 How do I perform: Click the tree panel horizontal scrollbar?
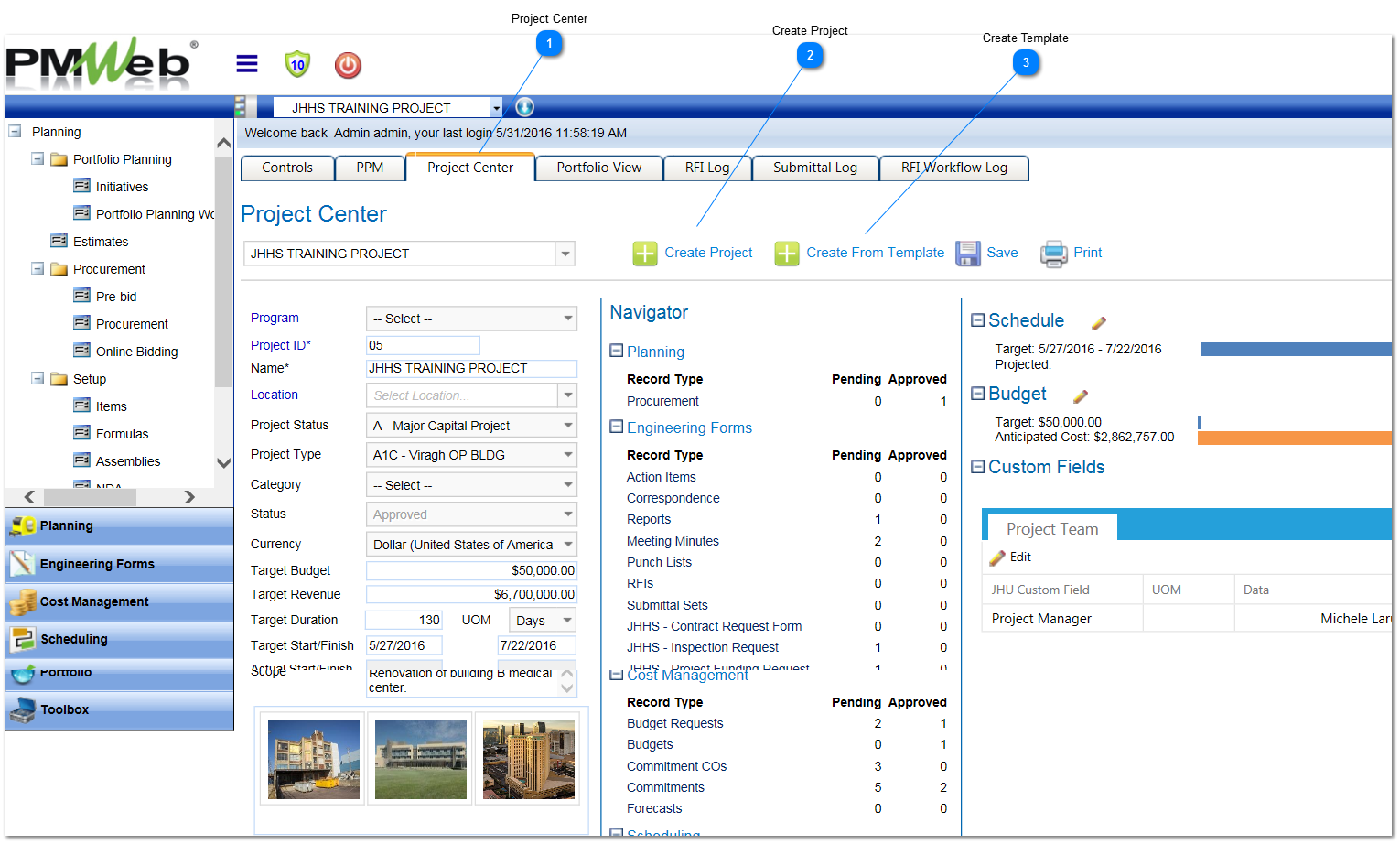pos(90,497)
